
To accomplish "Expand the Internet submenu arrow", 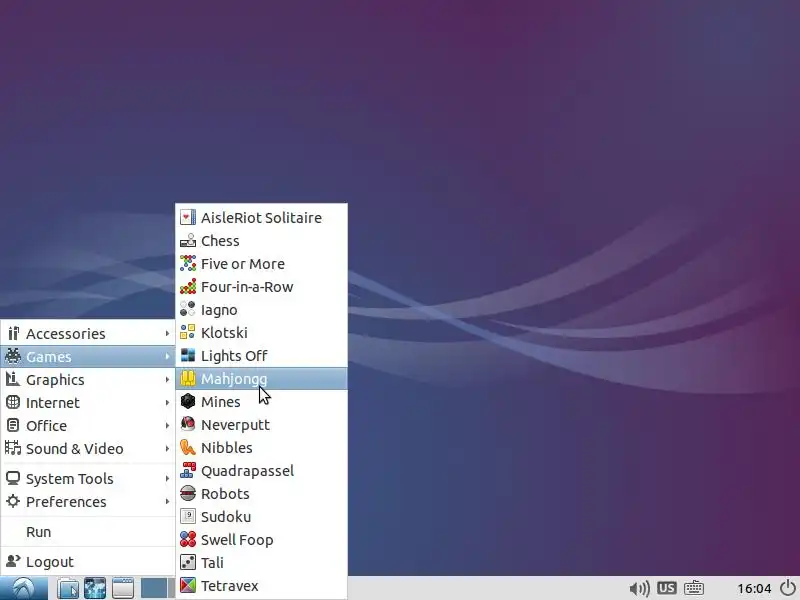I will (167, 402).
